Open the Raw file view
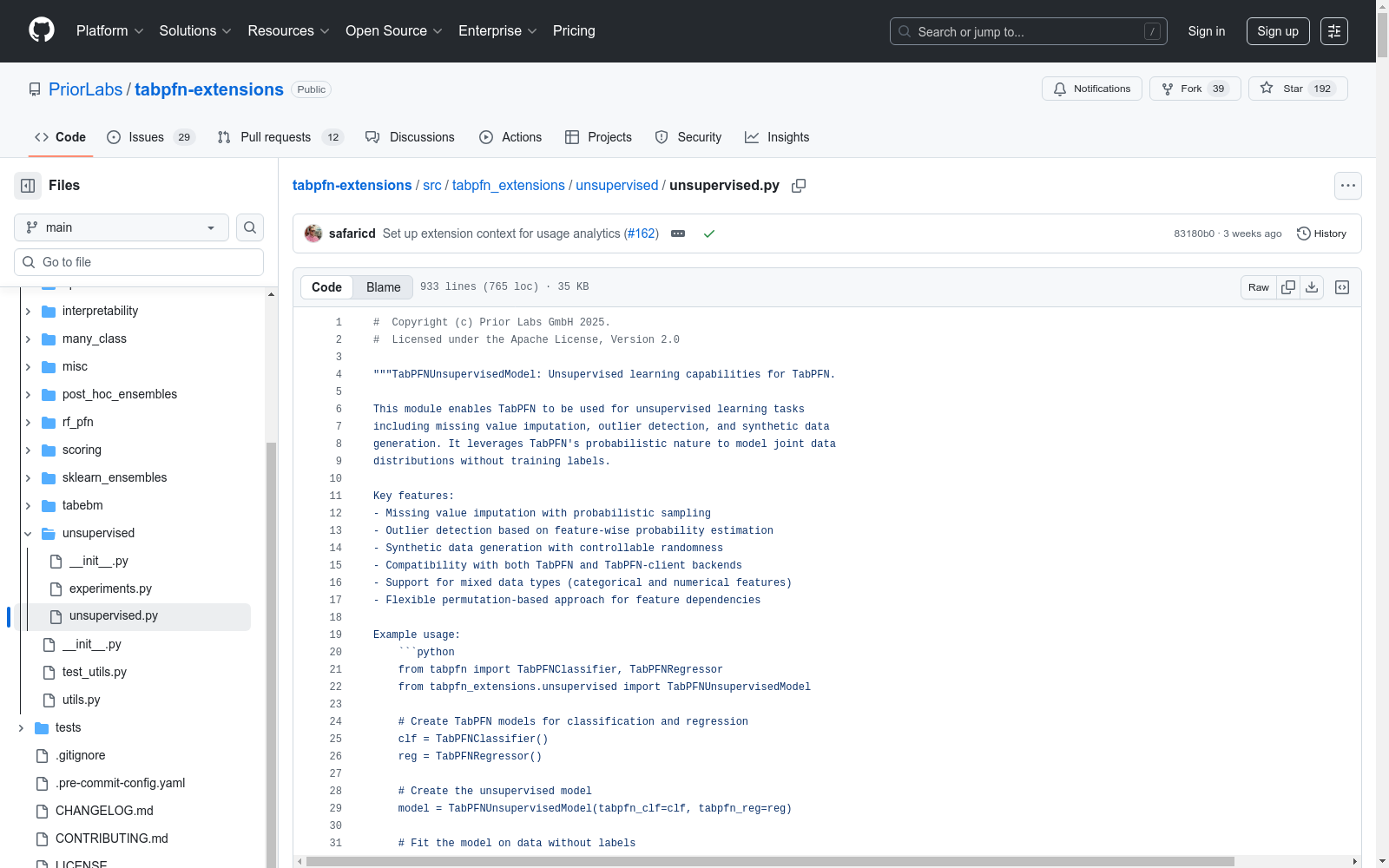This screenshot has height=868, width=1389. coord(1258,287)
